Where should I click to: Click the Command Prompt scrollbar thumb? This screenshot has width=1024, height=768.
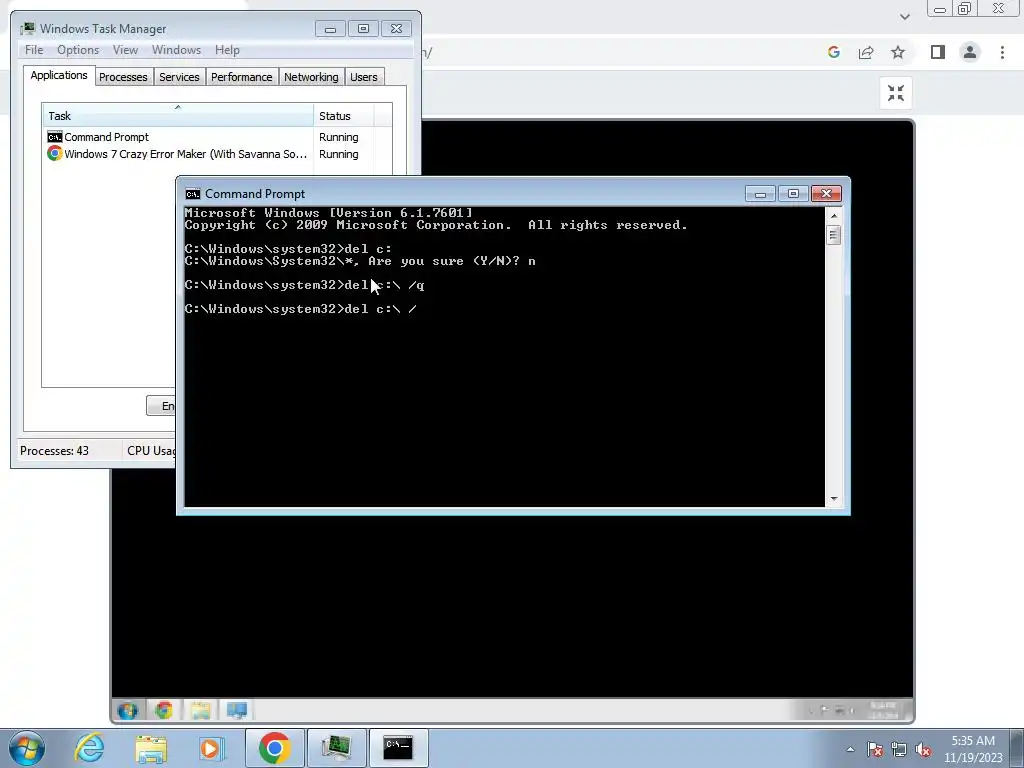pos(833,235)
